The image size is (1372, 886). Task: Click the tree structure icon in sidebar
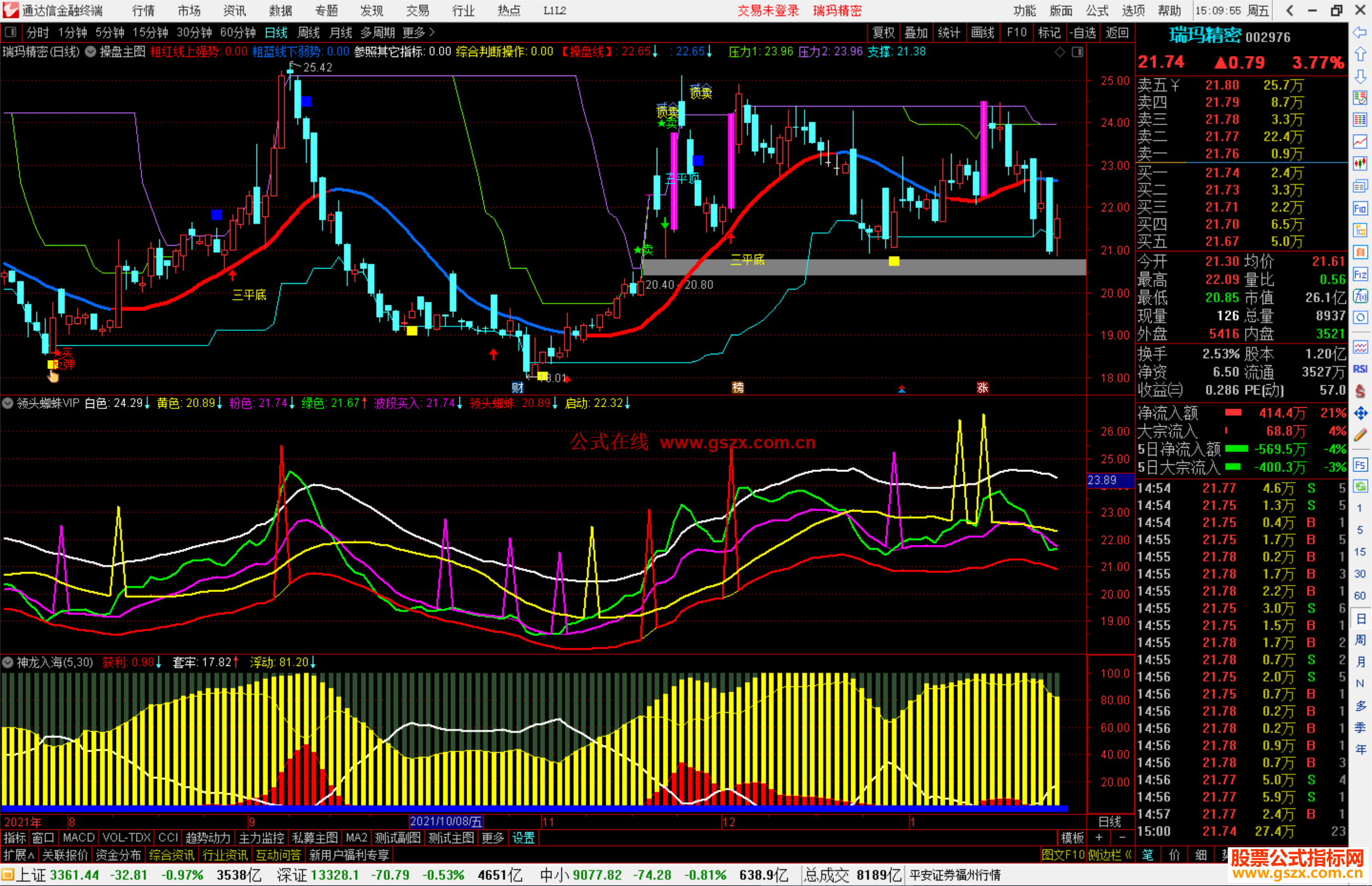(1360, 230)
